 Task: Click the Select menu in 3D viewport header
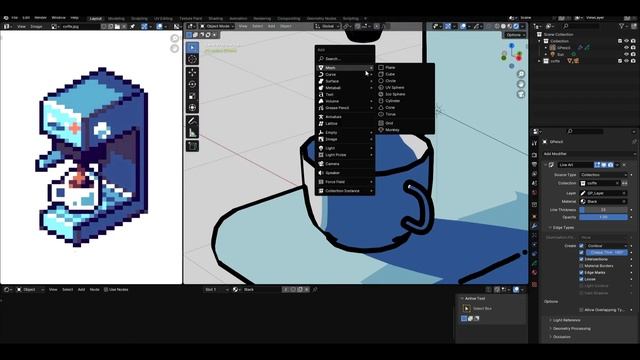258,26
